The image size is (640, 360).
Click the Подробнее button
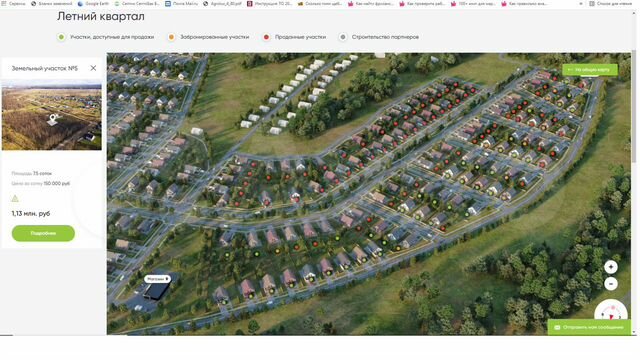(43, 233)
